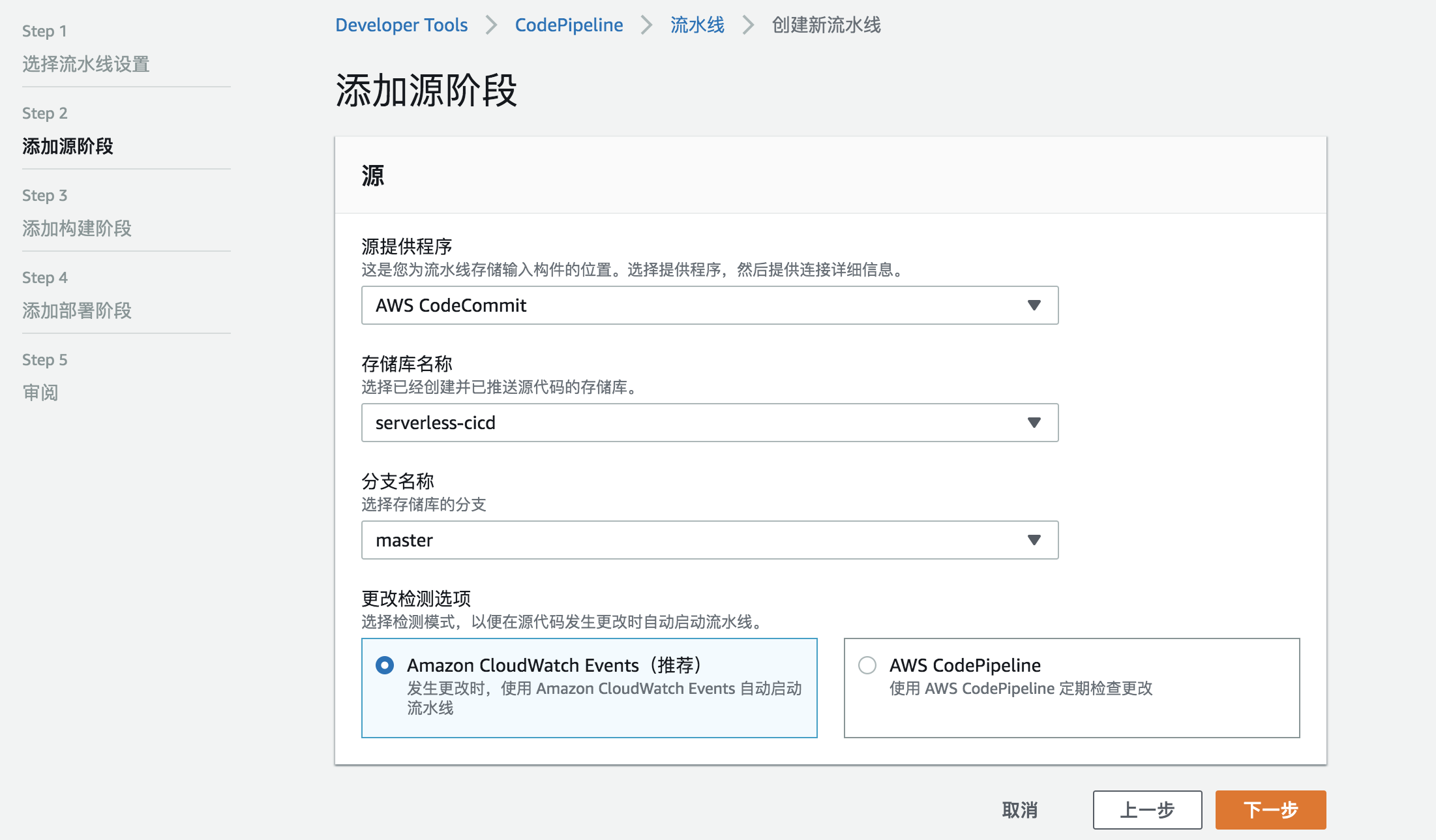Screen dimensions: 1436x840
Task: Click the arrow of the master branch selector
Action: coord(1034,540)
